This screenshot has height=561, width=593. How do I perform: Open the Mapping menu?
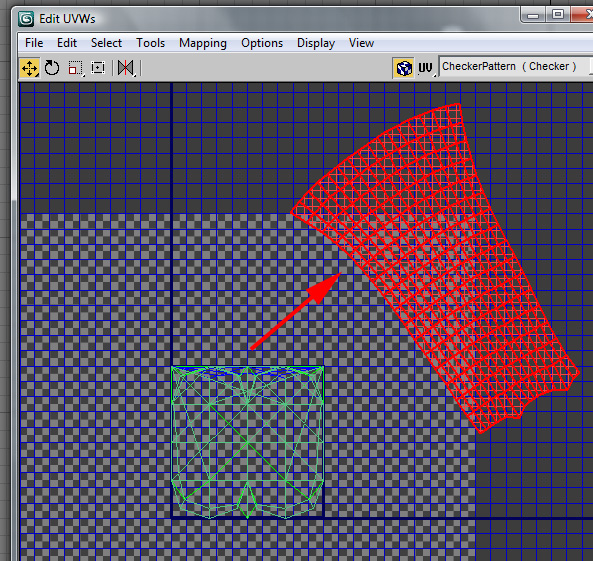(x=203, y=43)
